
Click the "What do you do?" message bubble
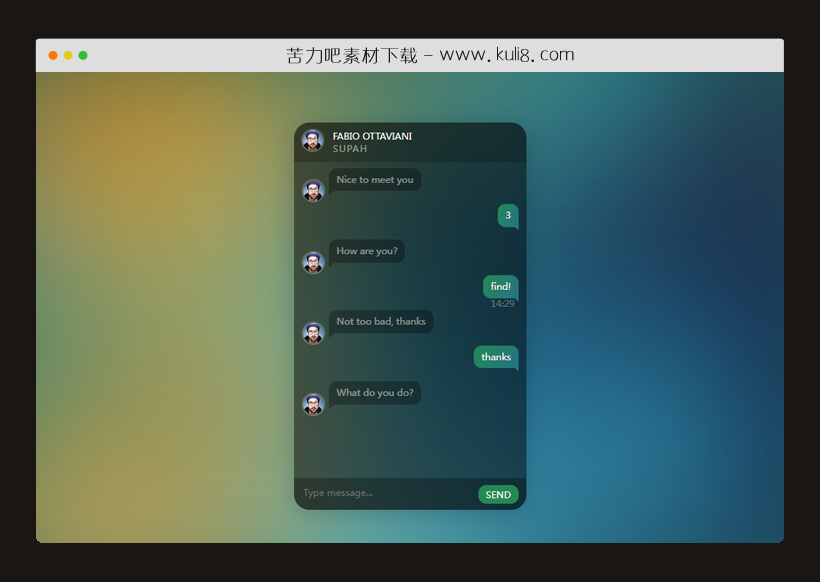tap(375, 393)
